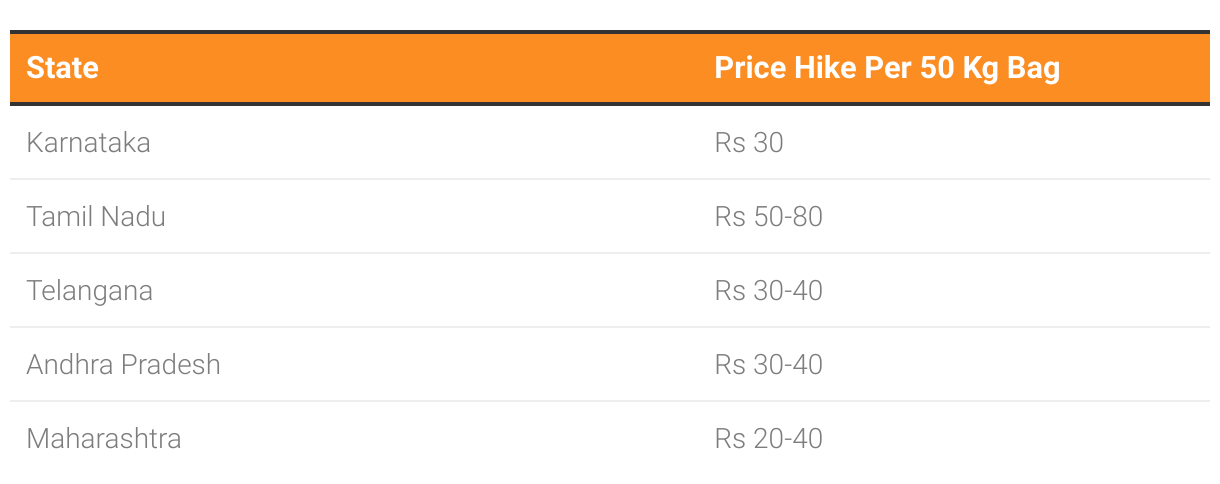Click the State column header
This screenshot has width=1220, height=484.
62,68
